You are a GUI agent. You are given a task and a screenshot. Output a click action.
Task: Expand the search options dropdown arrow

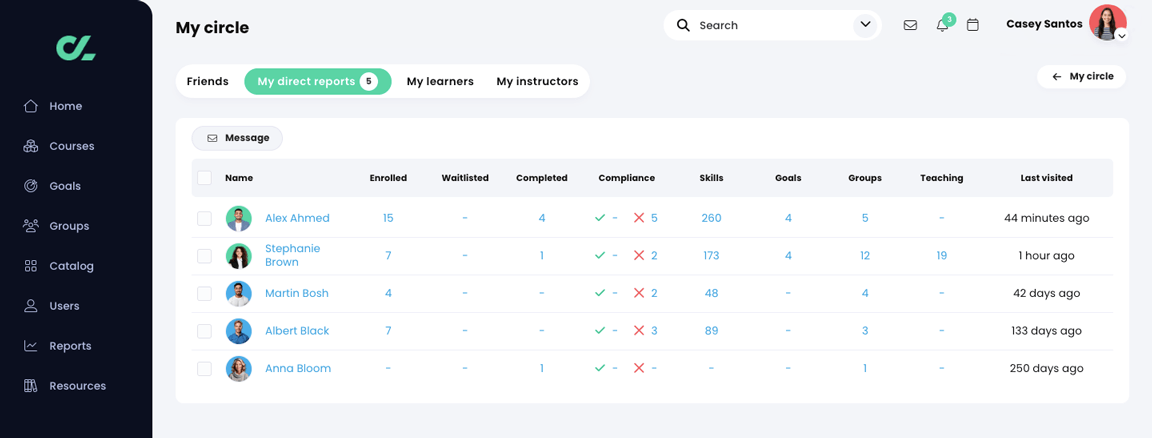coord(865,25)
